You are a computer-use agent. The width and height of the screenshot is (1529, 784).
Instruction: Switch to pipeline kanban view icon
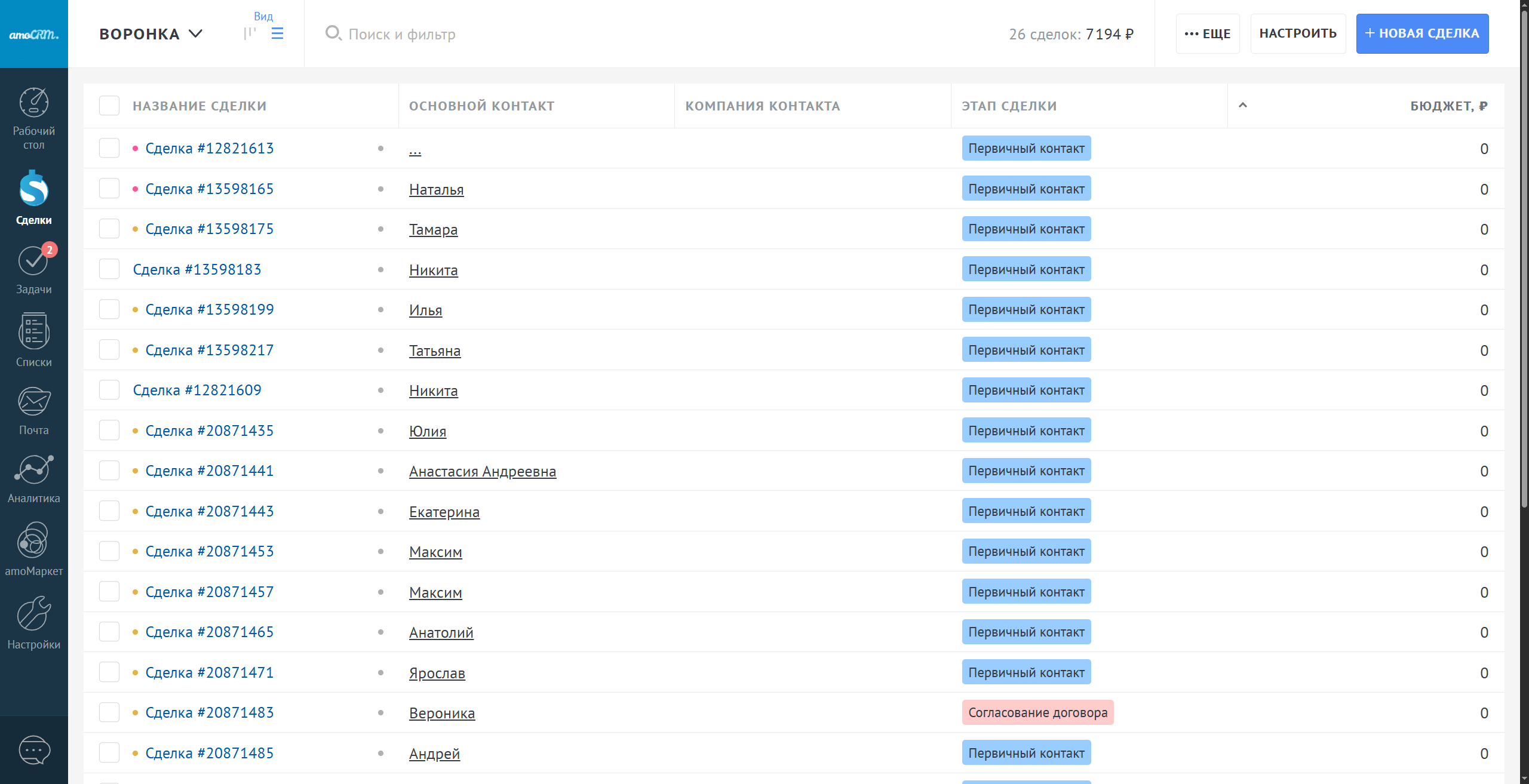point(250,33)
